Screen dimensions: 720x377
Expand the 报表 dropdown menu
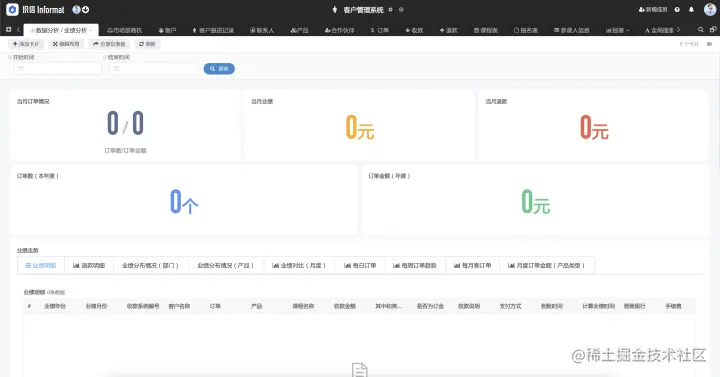pos(617,30)
